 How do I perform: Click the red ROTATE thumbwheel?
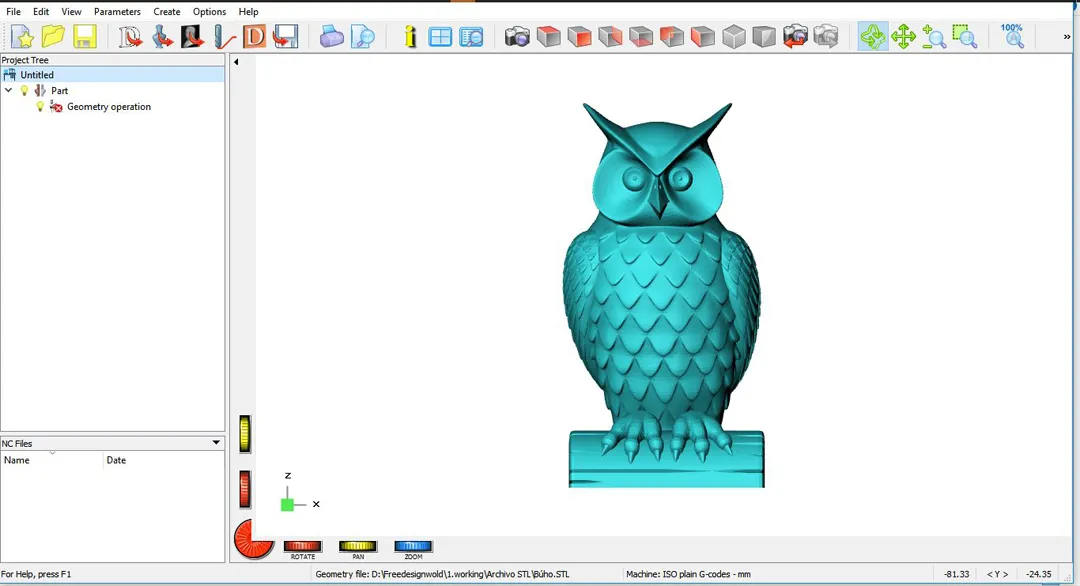(x=302, y=546)
